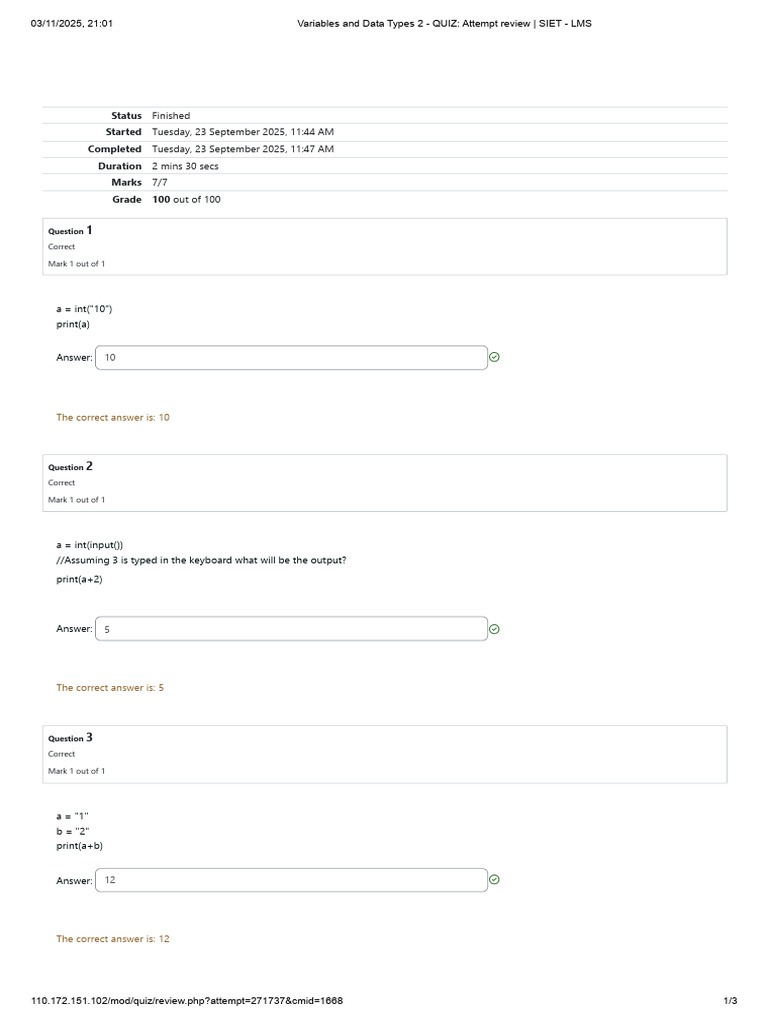
Task: Click 'The correct answer is: 12' text
Action: point(113,938)
